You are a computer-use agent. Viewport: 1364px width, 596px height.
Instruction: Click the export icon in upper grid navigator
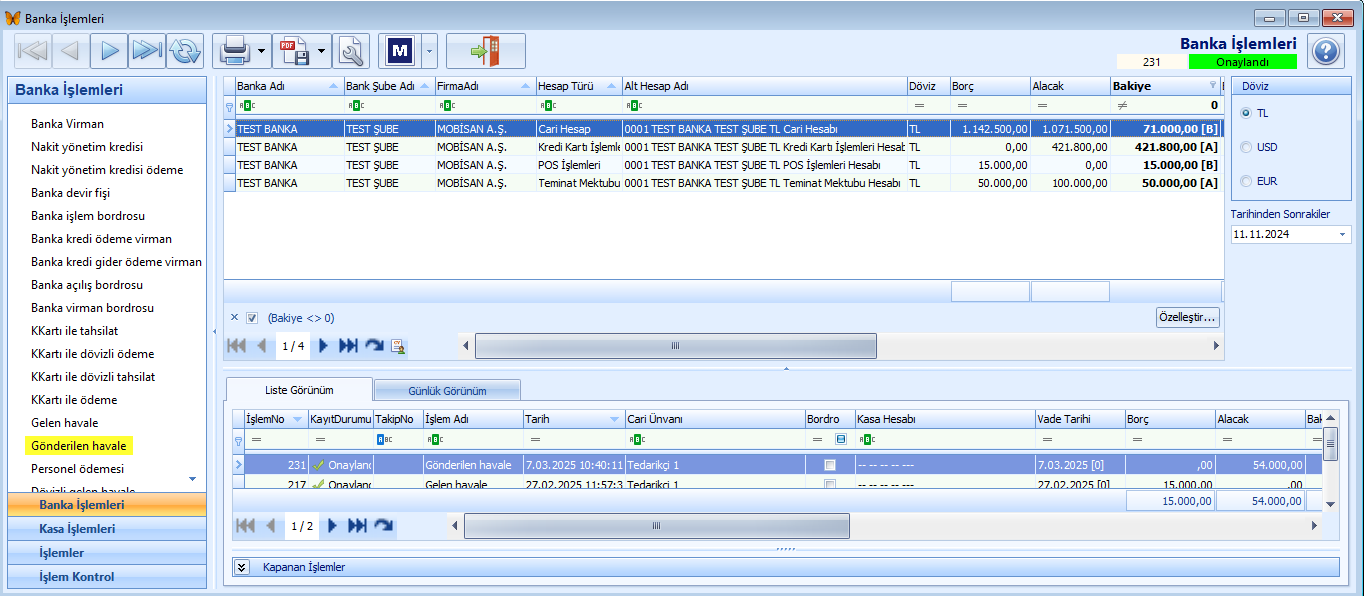[398, 345]
